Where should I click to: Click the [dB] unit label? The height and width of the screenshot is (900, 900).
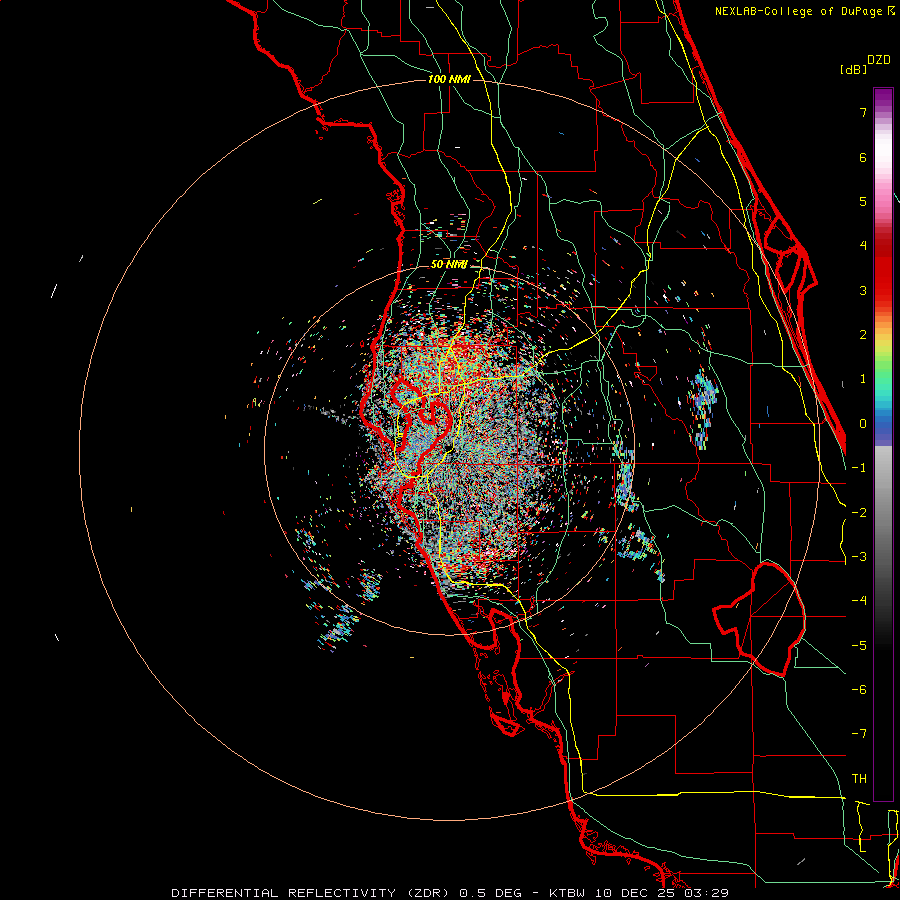tap(854, 69)
